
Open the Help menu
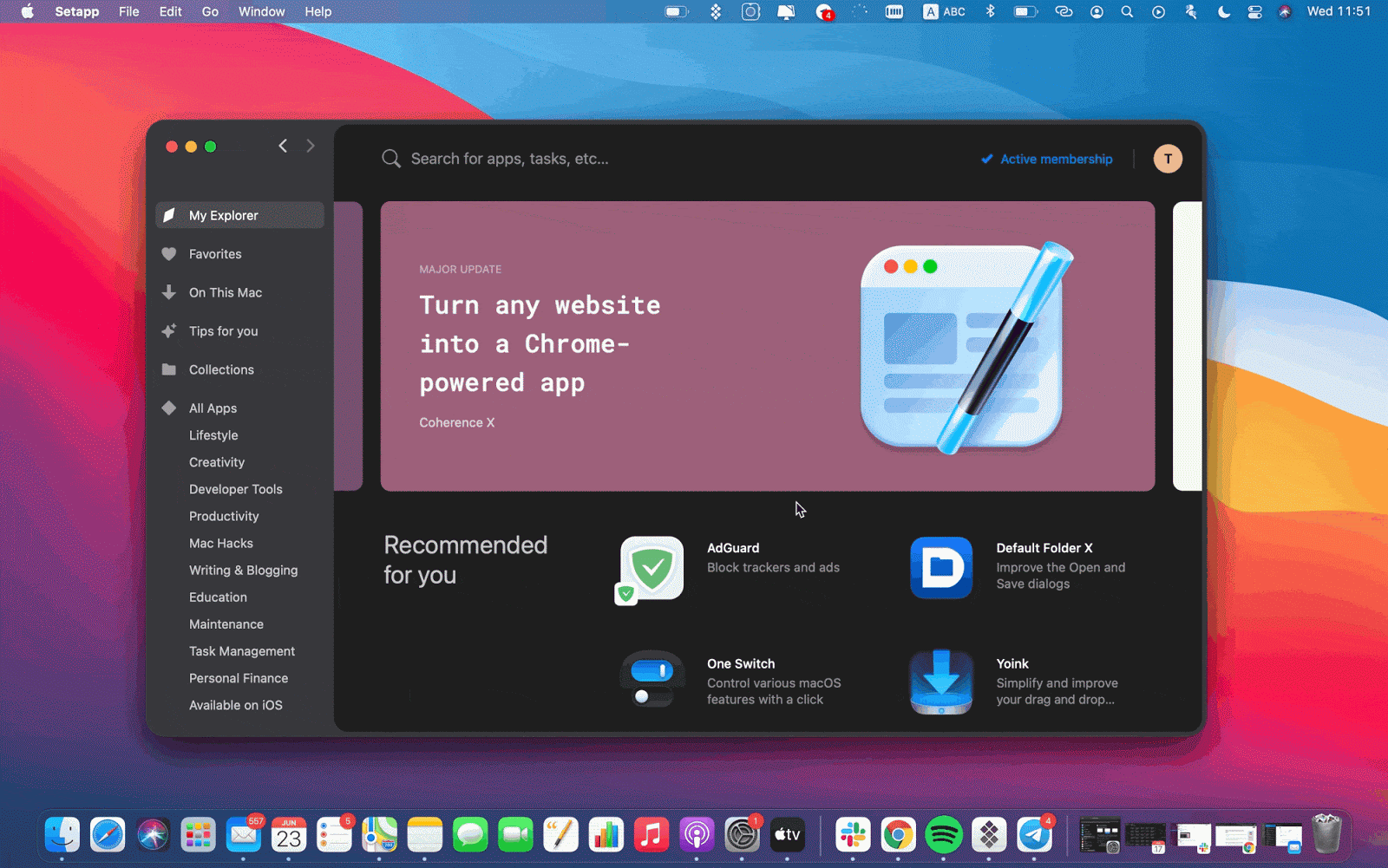click(x=318, y=11)
